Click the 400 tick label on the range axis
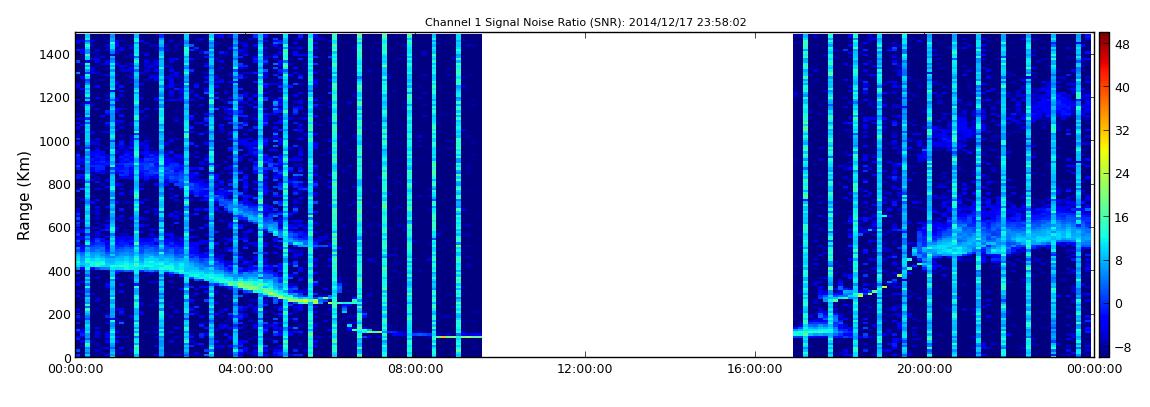1150x407 pixels. tap(59, 271)
